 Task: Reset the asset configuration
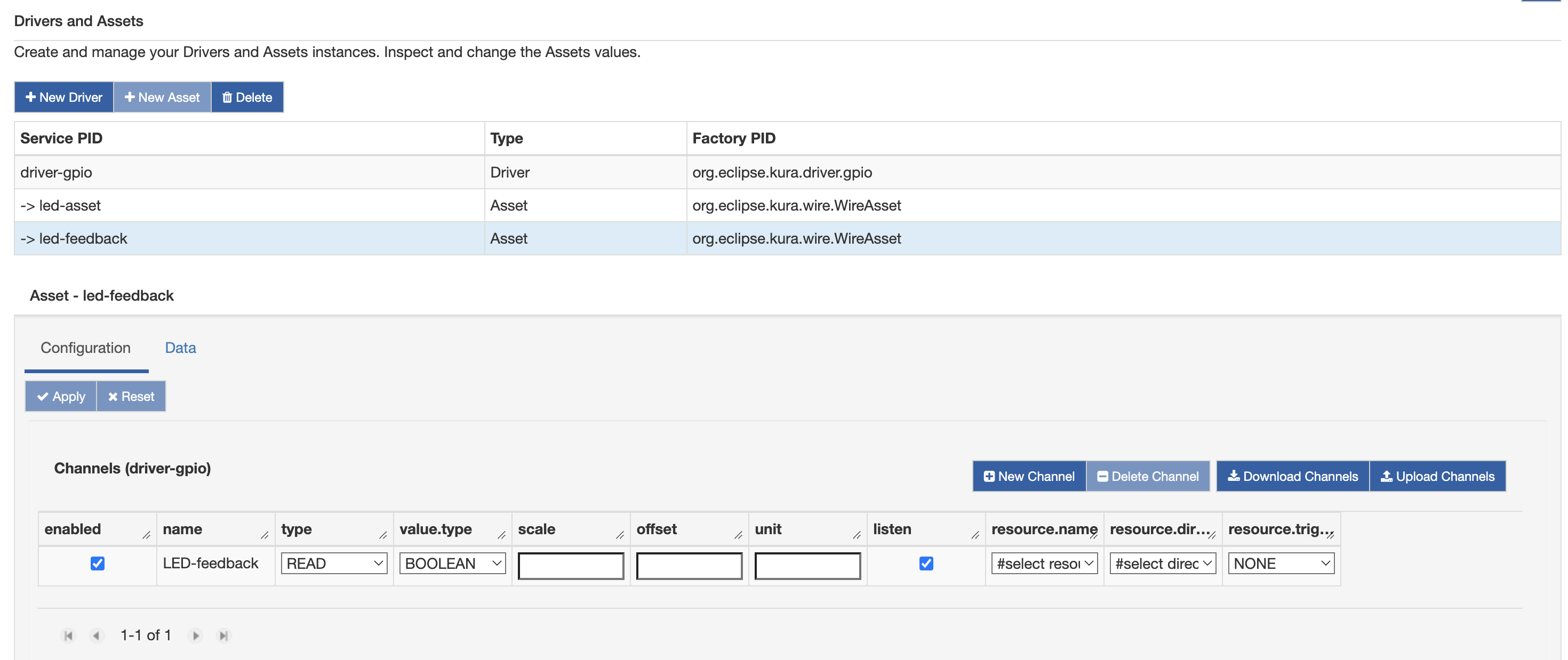[x=131, y=397]
